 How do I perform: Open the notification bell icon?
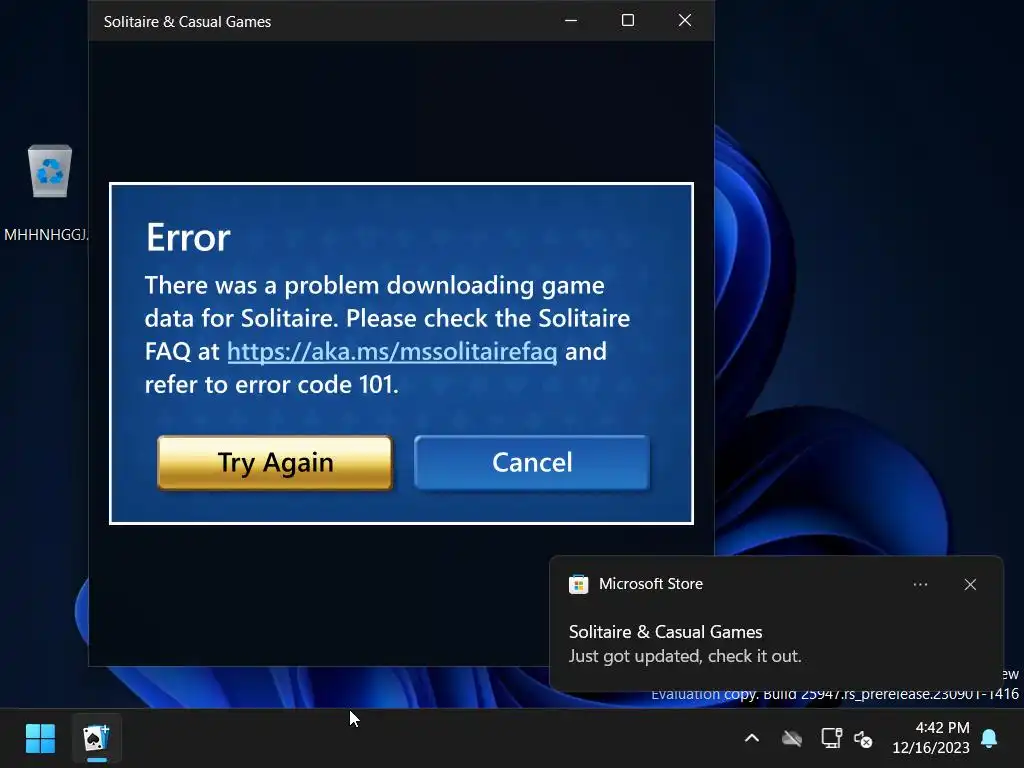tap(989, 738)
